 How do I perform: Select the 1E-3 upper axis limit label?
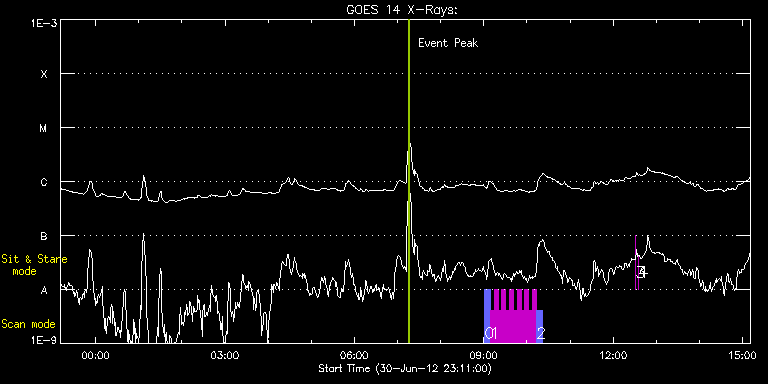[x=43, y=22]
